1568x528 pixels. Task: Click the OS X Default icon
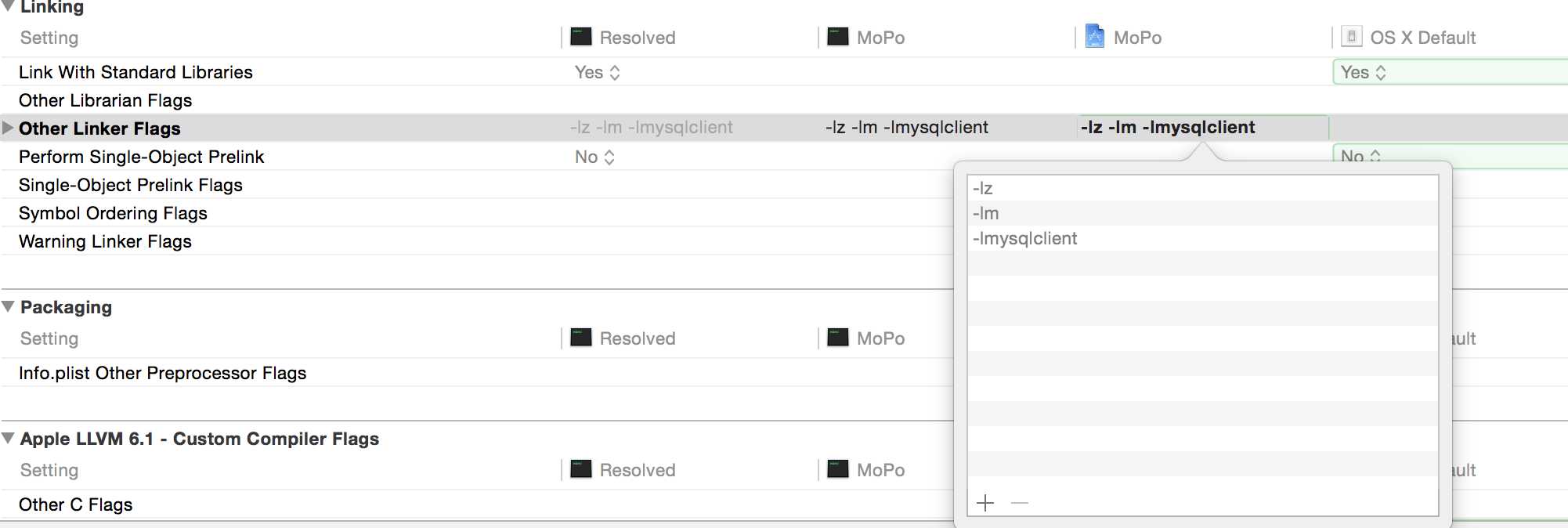tap(1351, 37)
